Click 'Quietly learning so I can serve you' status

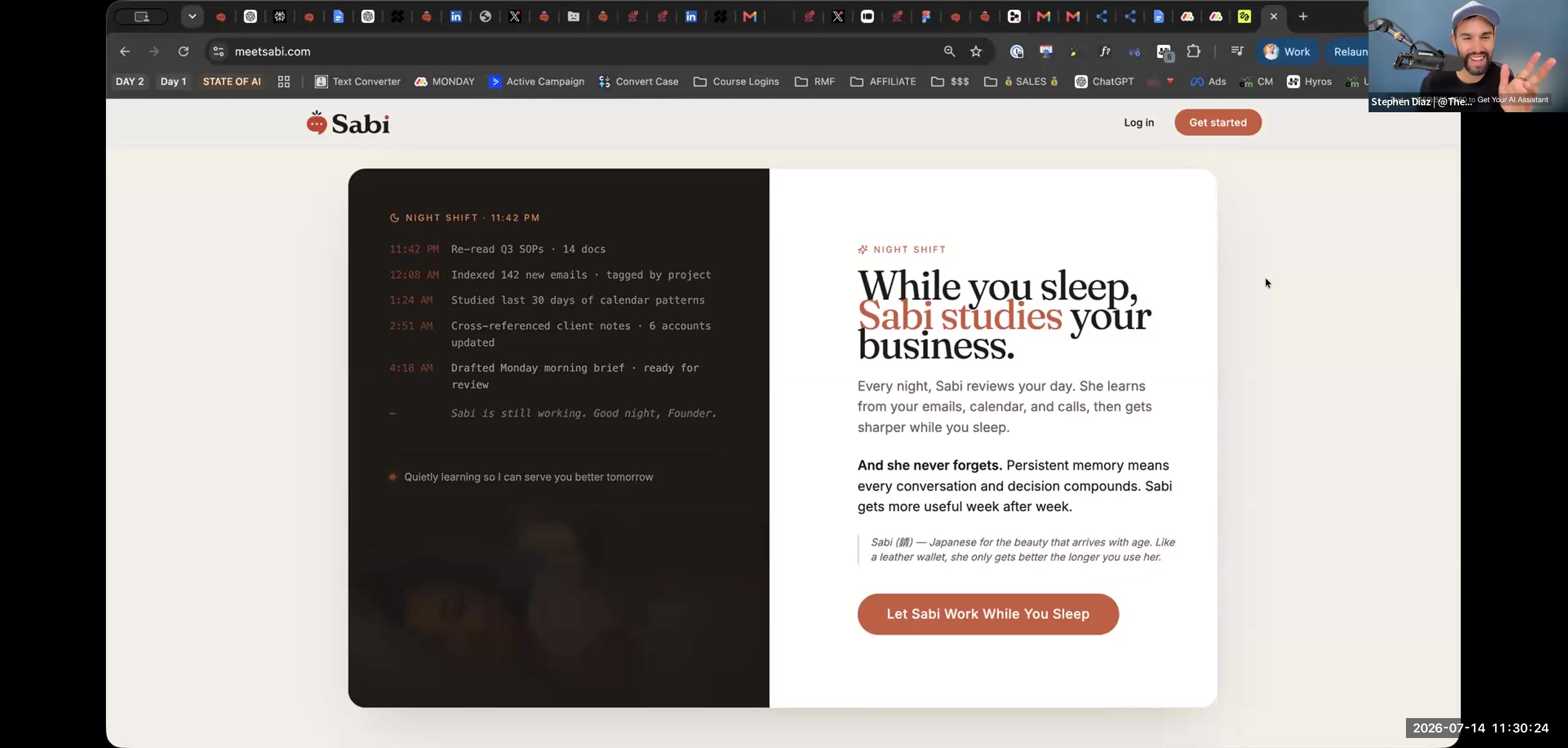click(x=528, y=477)
